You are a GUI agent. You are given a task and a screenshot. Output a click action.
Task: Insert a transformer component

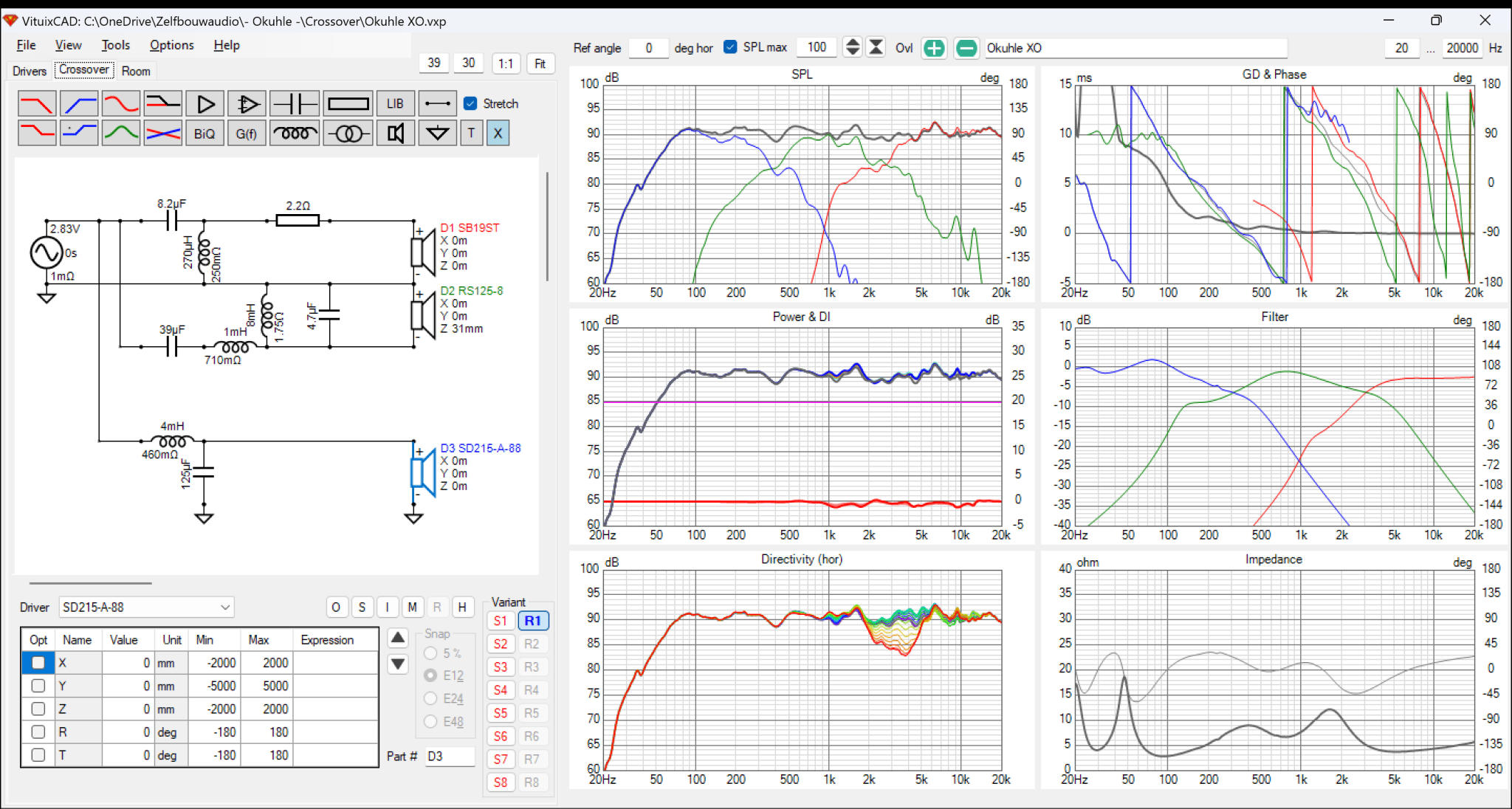348,133
